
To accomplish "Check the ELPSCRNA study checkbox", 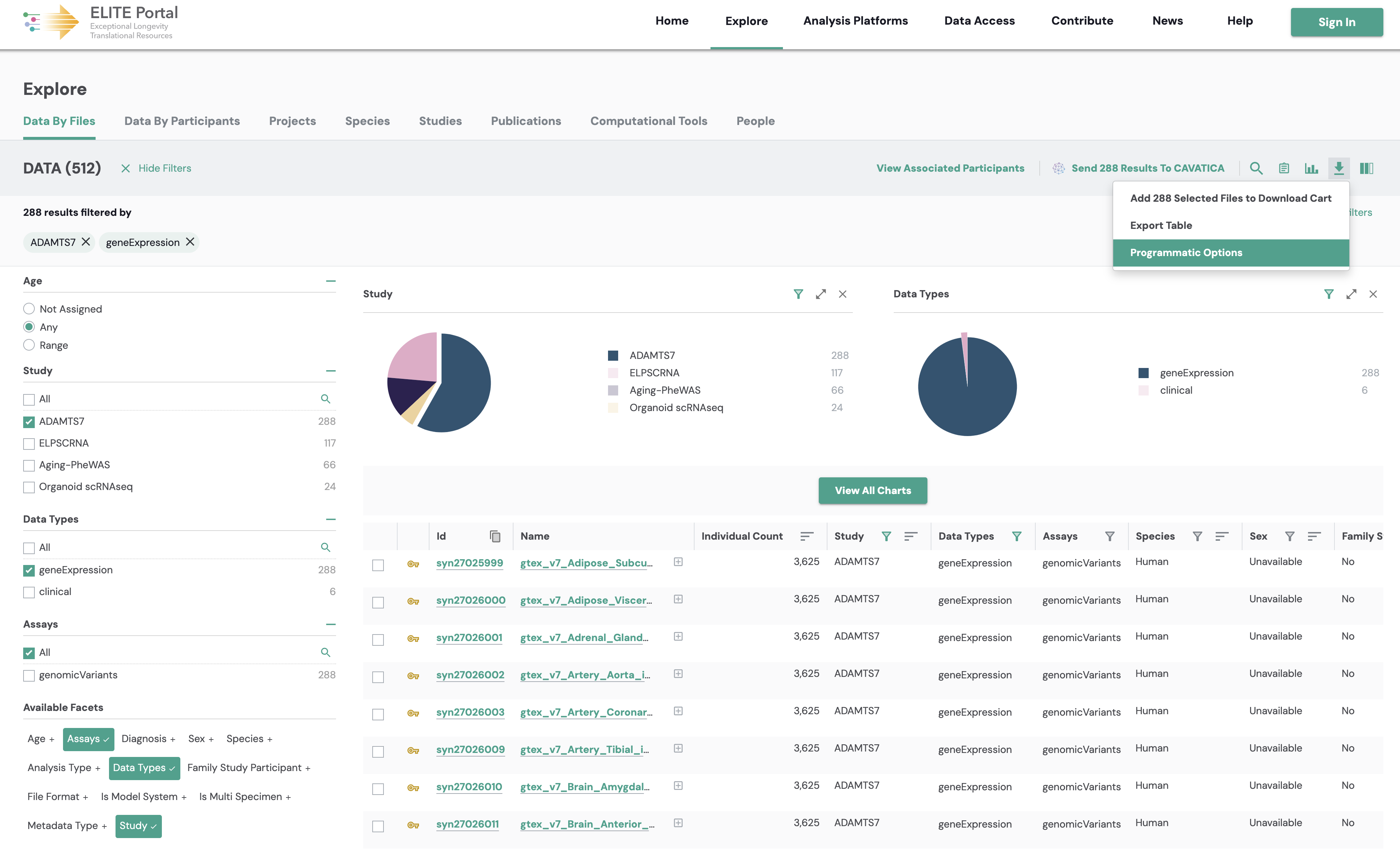I will click(x=29, y=443).
